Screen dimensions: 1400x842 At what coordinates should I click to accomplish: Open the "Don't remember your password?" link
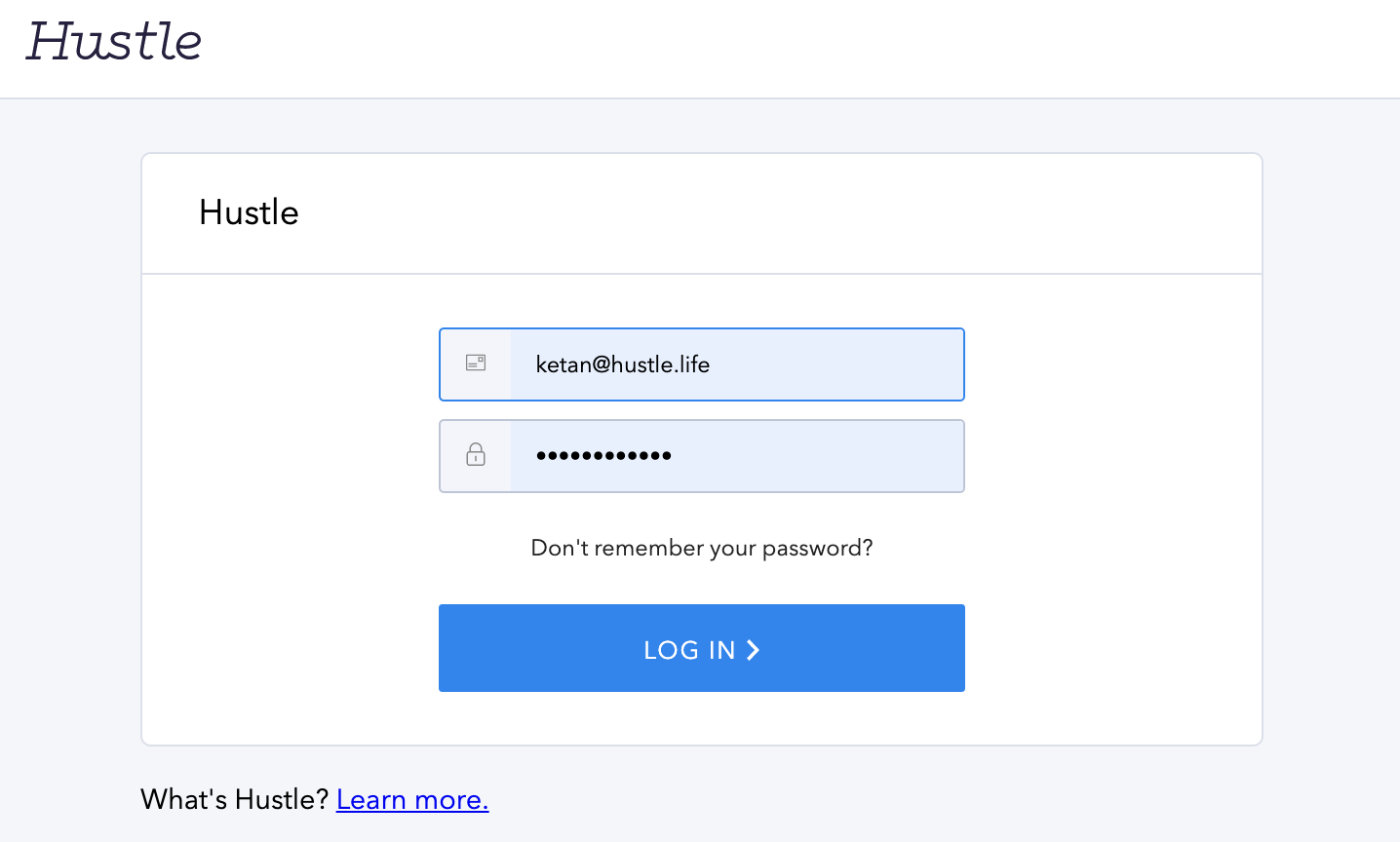tap(702, 548)
